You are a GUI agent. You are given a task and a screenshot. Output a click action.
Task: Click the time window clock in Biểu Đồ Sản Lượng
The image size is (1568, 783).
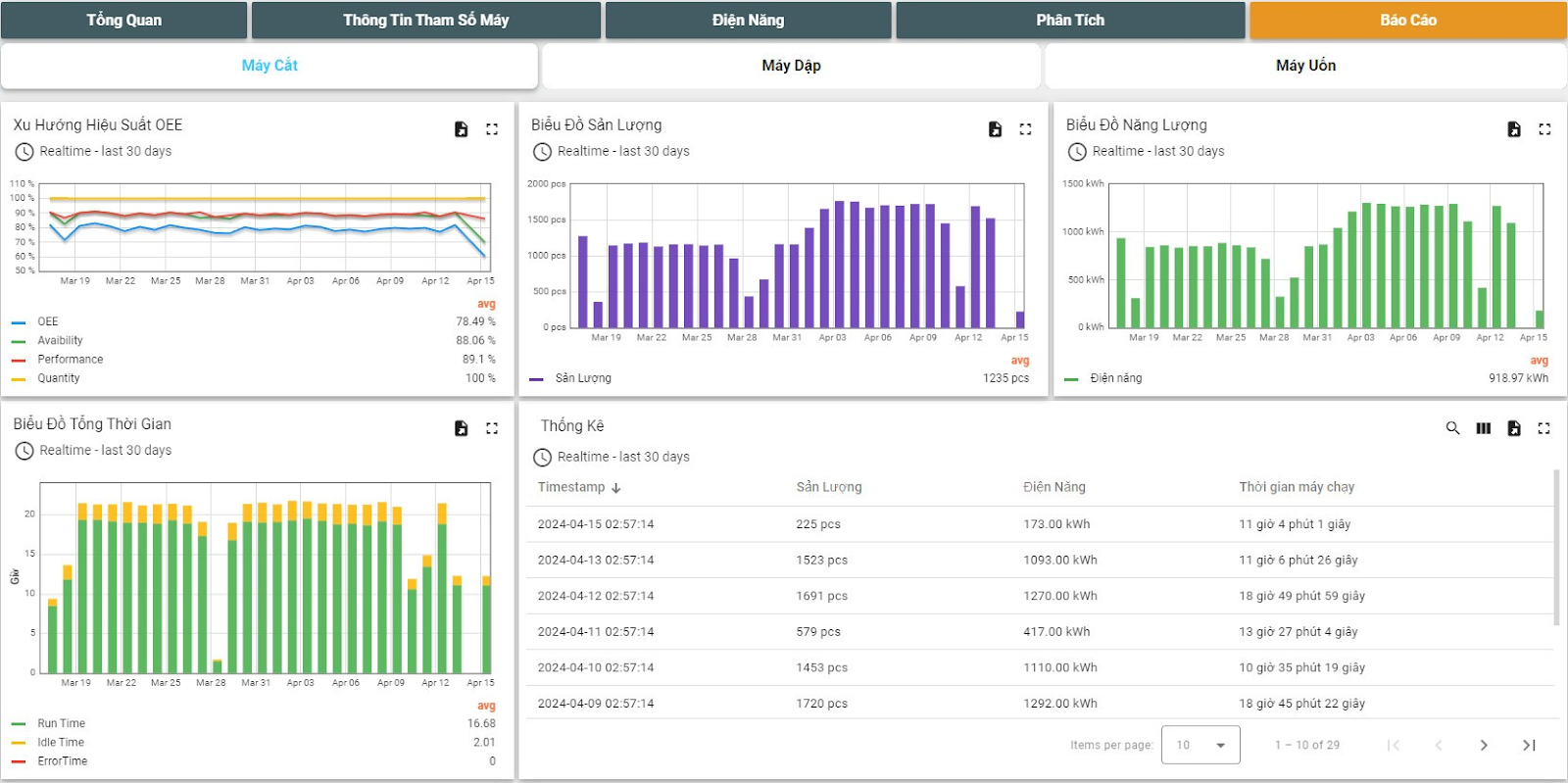[x=542, y=152]
